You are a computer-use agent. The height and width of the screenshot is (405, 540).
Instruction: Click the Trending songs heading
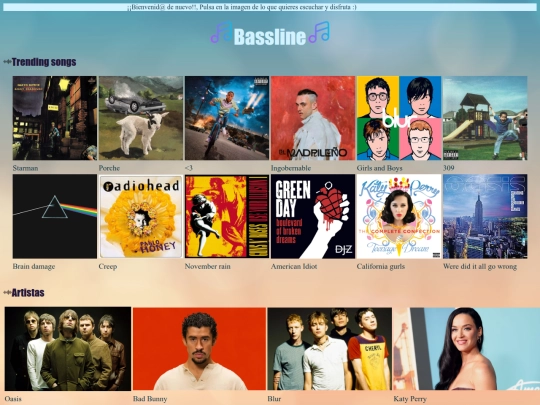click(44, 62)
